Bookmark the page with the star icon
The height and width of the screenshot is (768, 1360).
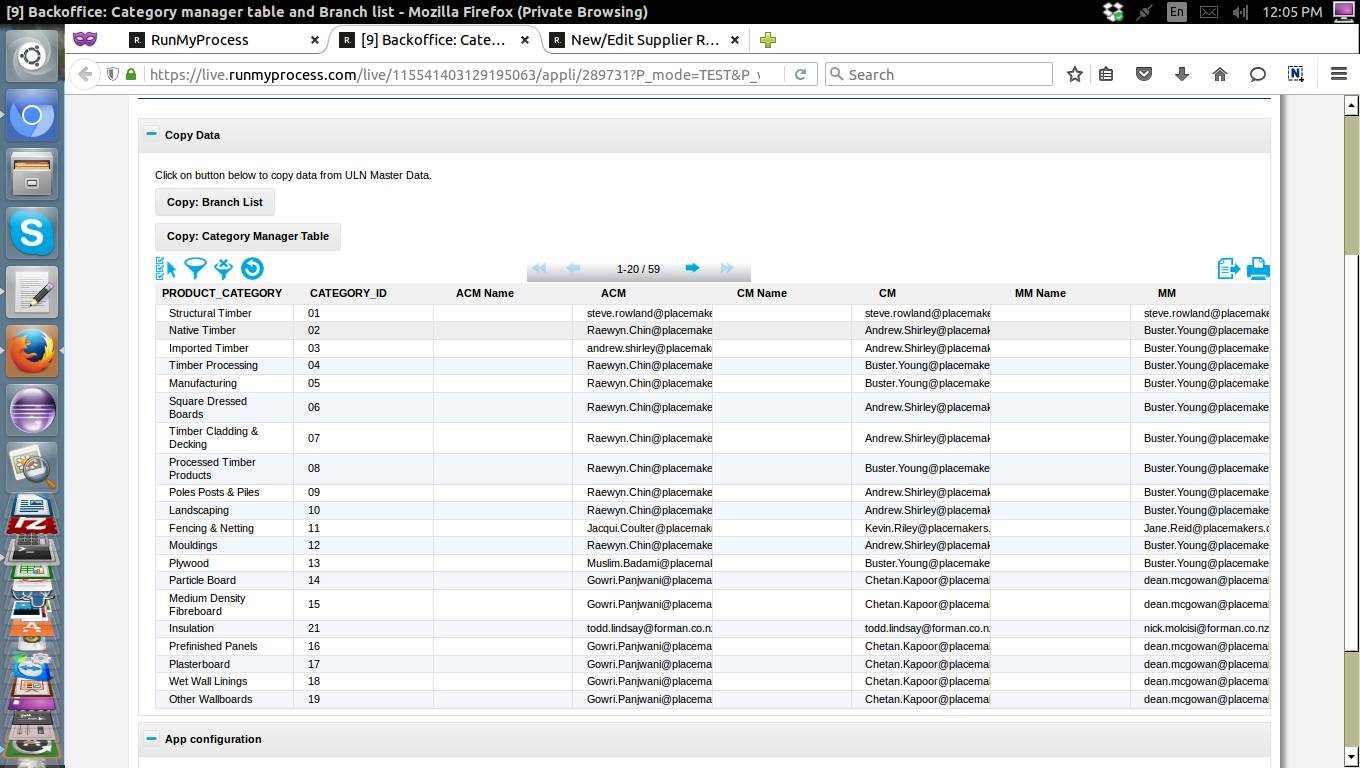click(1073, 73)
